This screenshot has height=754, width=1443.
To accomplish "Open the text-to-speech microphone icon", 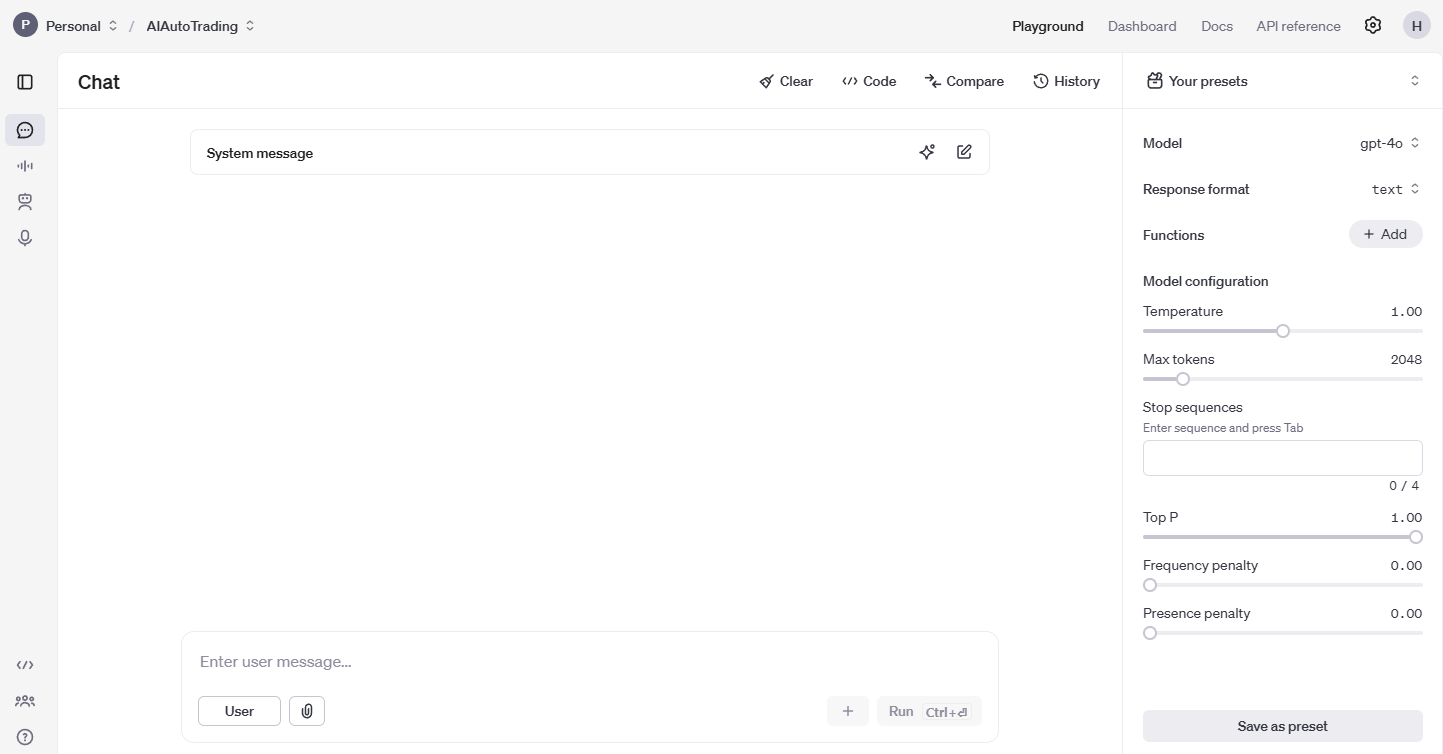I will pos(25,238).
